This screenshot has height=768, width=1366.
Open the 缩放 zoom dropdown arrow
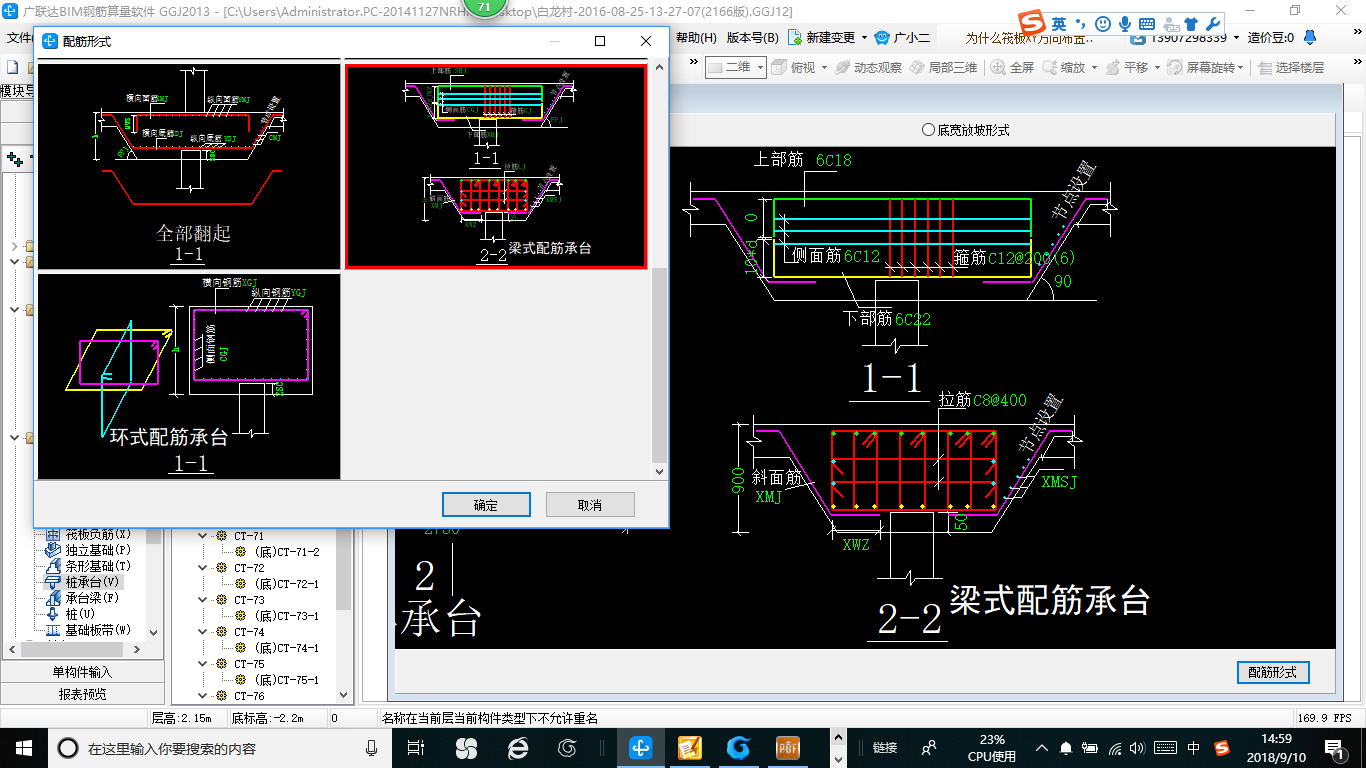(x=1094, y=68)
